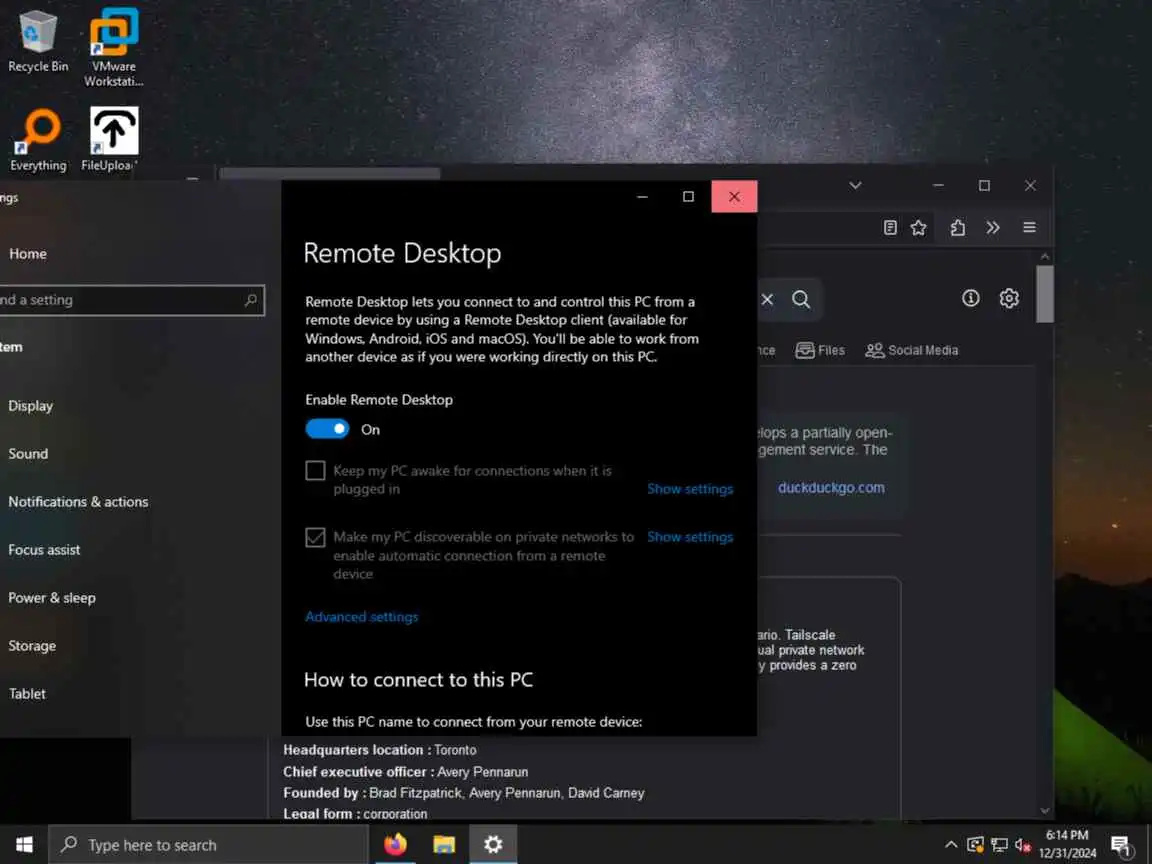Select Sound in the Settings sidebar
Image resolution: width=1152 pixels, height=864 pixels.
click(x=28, y=454)
